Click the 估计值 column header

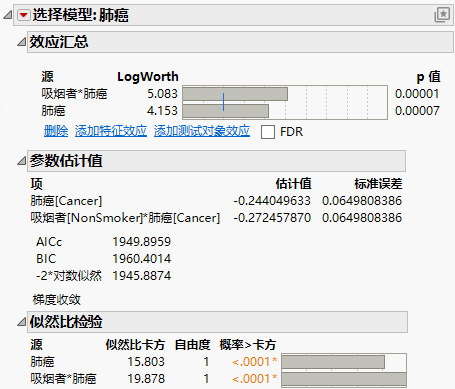click(294, 184)
